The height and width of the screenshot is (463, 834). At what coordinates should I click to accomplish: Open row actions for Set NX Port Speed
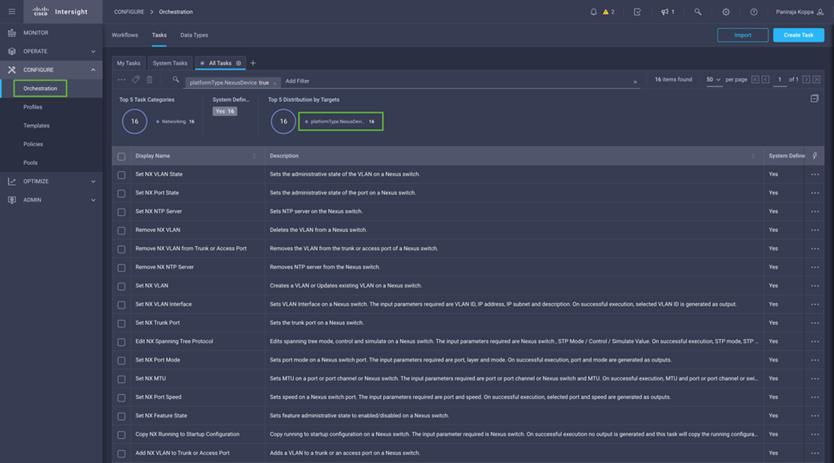pyautogui.click(x=814, y=398)
